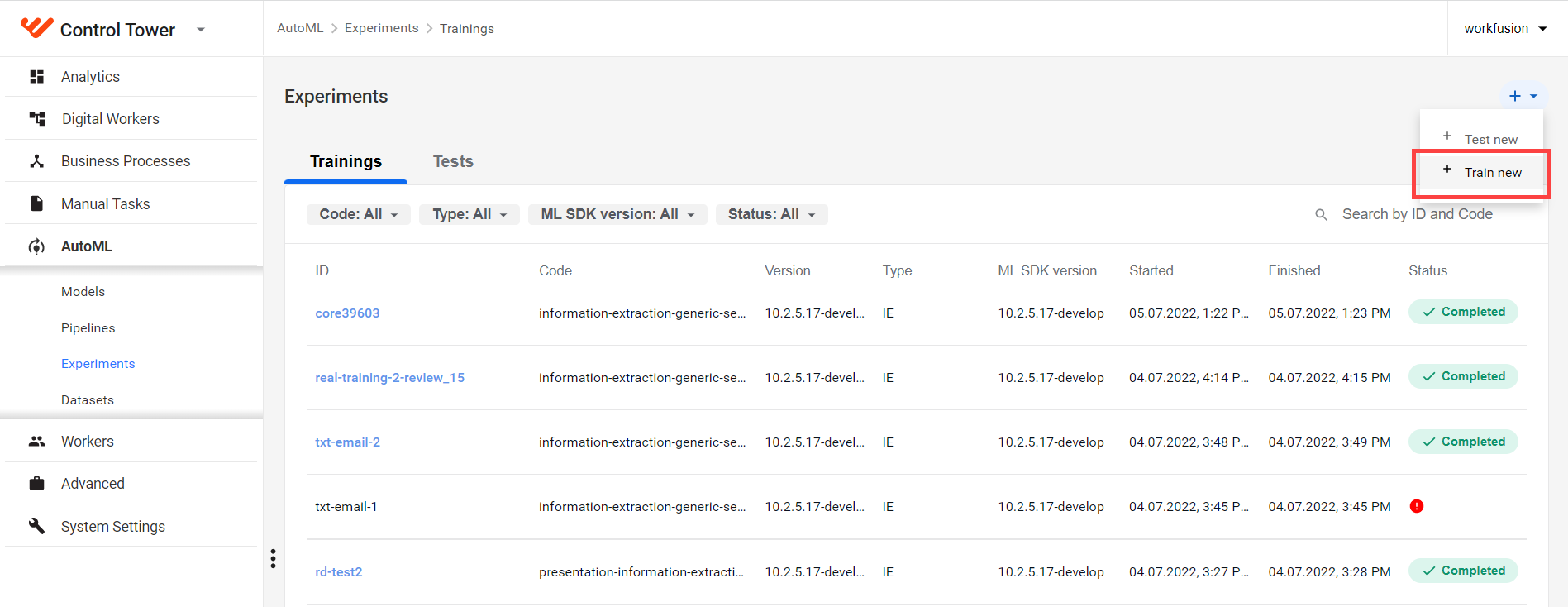The image size is (1568, 607).
Task: Expand the Control Tower dropdown arrow
Action: click(x=201, y=30)
